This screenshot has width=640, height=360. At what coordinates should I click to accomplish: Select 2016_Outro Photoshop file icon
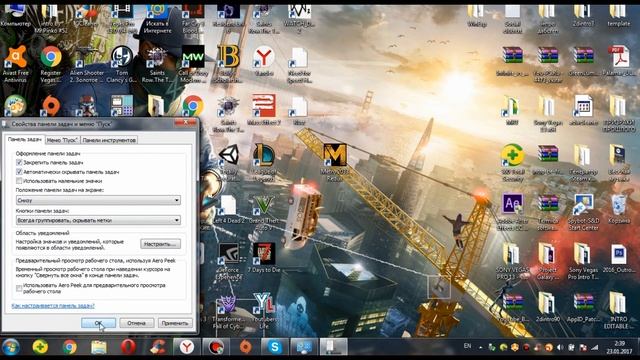click(619, 258)
